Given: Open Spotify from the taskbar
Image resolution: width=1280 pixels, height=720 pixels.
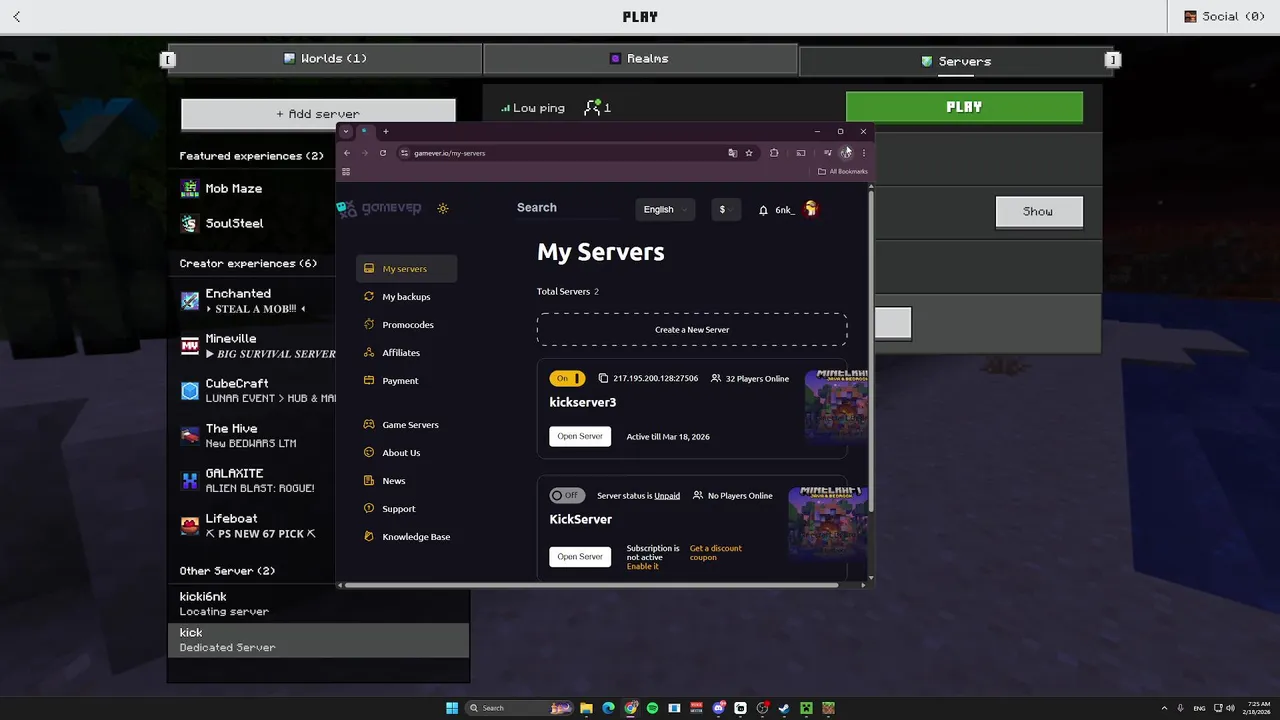Looking at the screenshot, I should pos(652,708).
